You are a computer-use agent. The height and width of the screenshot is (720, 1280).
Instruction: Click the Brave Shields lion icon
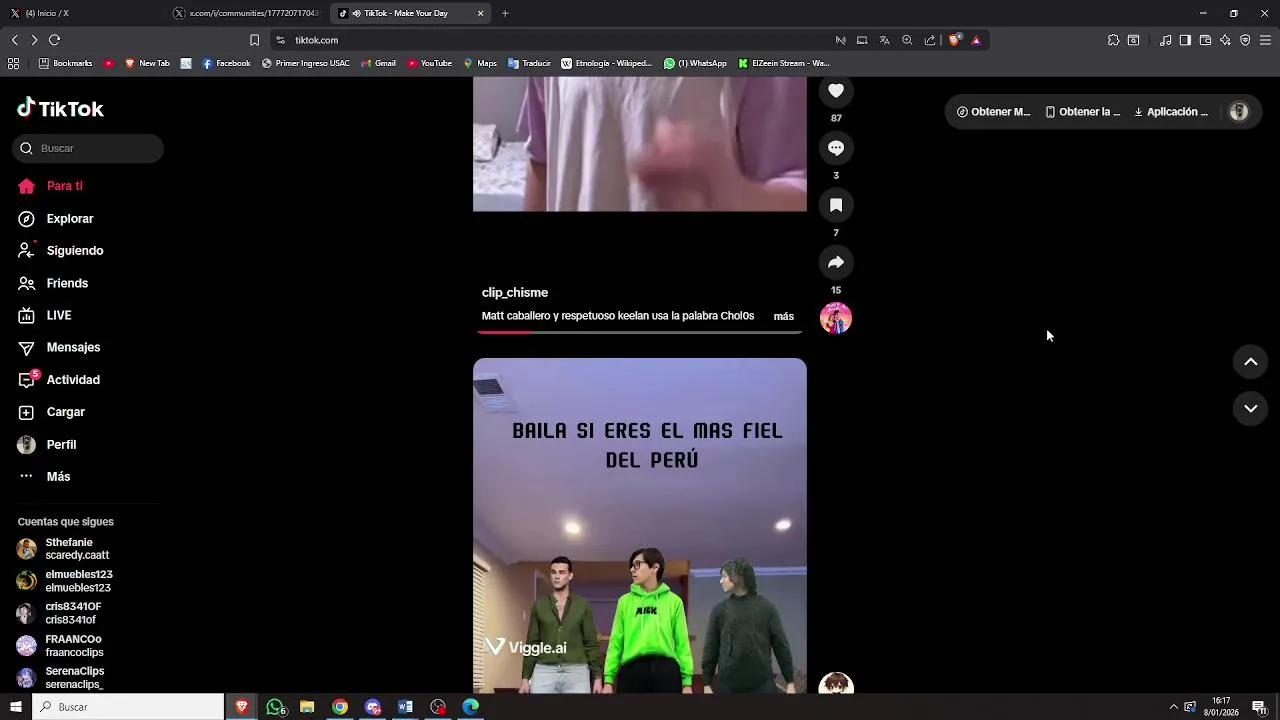pos(955,40)
